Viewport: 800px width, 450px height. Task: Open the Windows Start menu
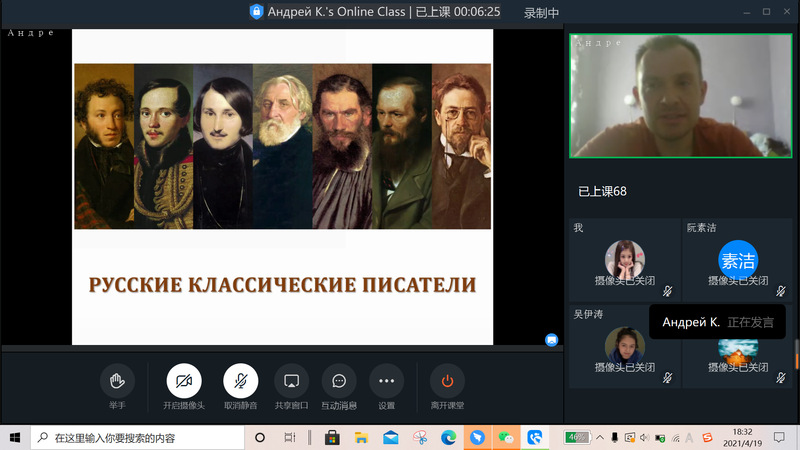point(15,438)
